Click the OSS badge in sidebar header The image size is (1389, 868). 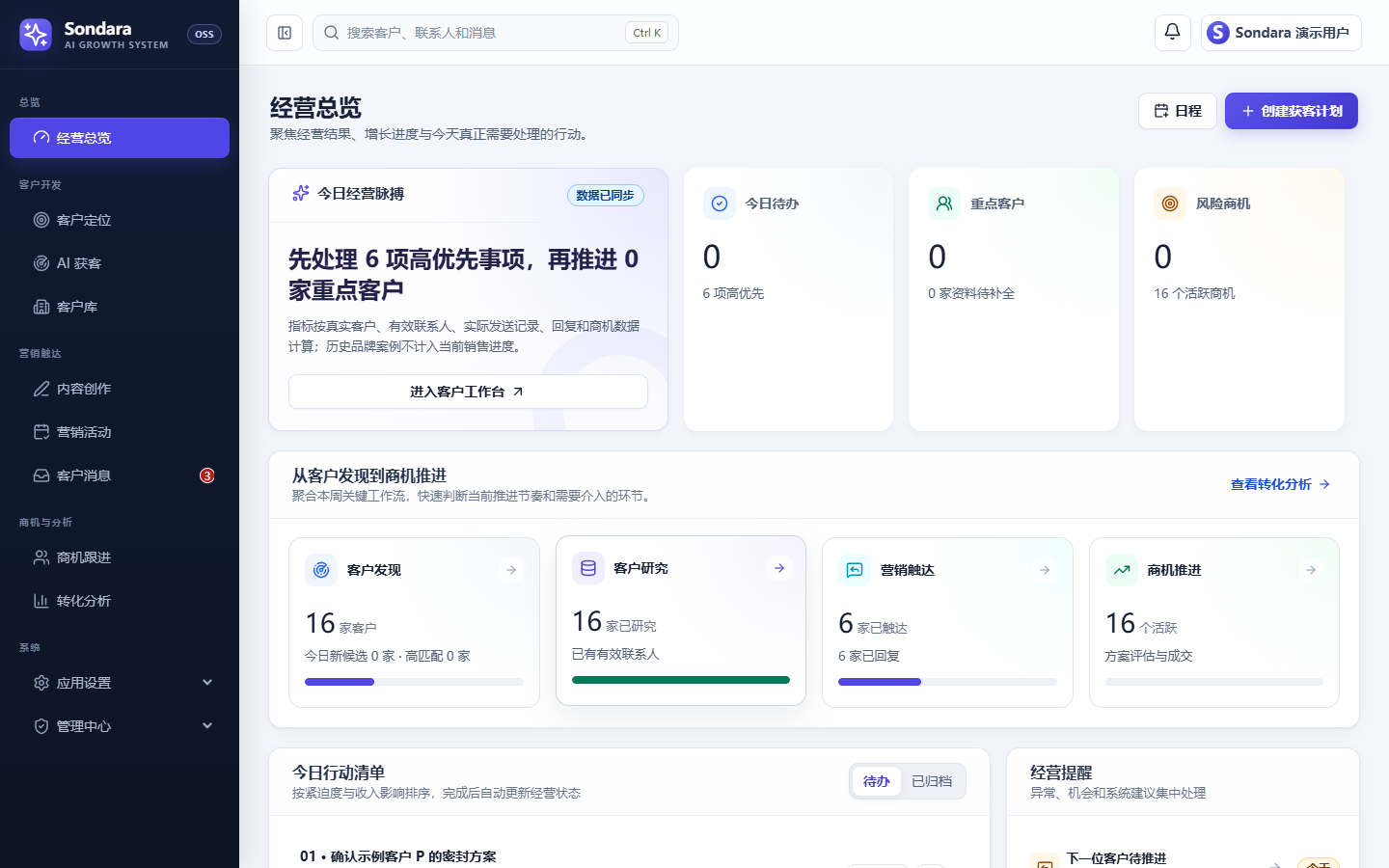204,34
